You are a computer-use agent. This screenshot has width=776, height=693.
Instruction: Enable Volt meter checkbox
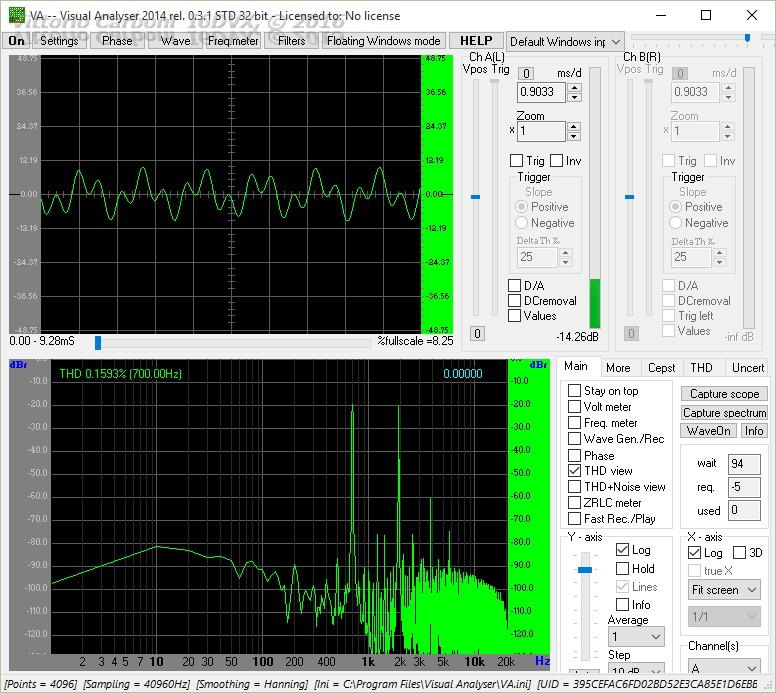pos(574,406)
